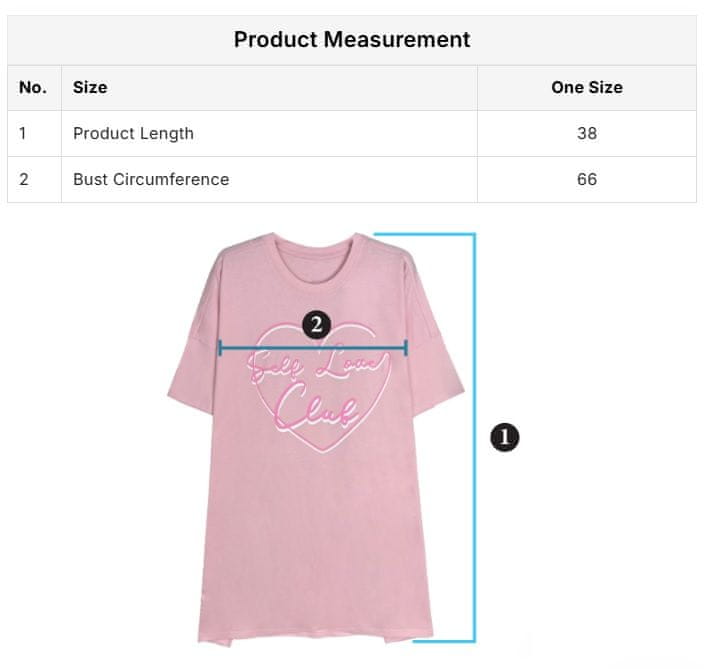The width and height of the screenshot is (707, 669).
Task: Click the "Size" column header
Action: (90, 88)
